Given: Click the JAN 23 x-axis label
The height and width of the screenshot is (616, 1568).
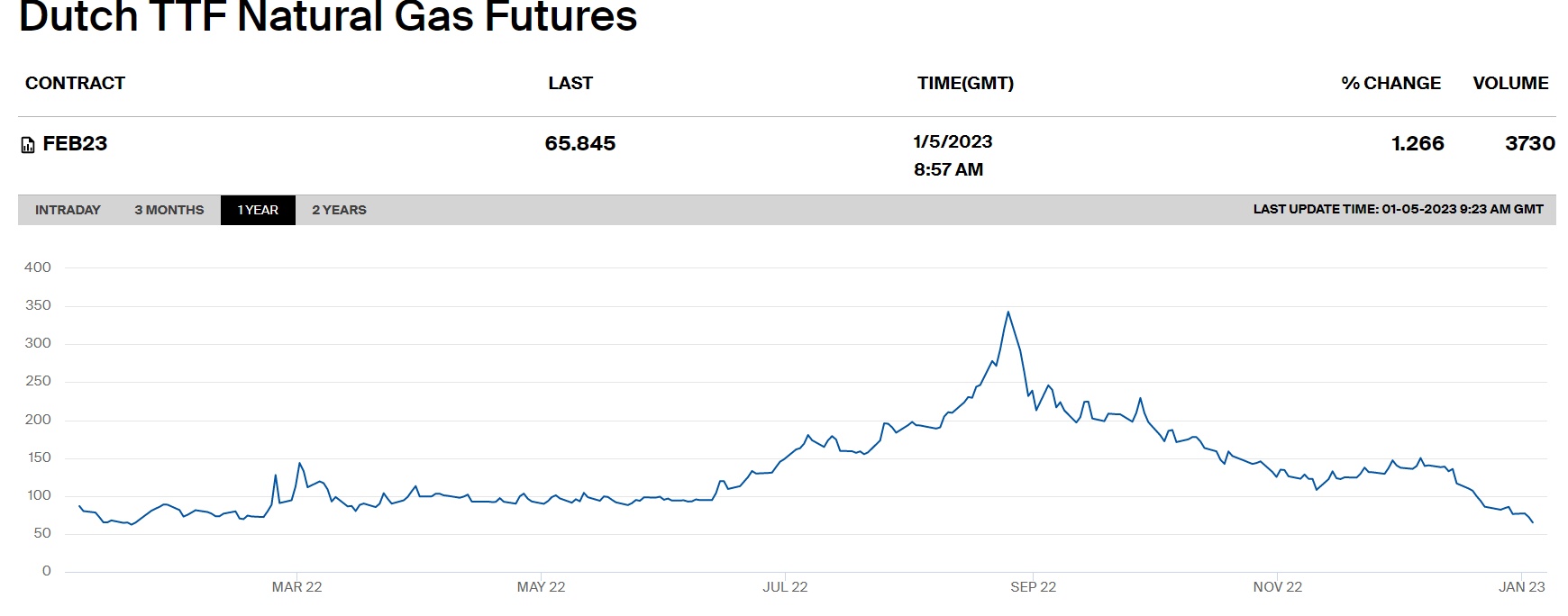Looking at the screenshot, I should click(1521, 587).
